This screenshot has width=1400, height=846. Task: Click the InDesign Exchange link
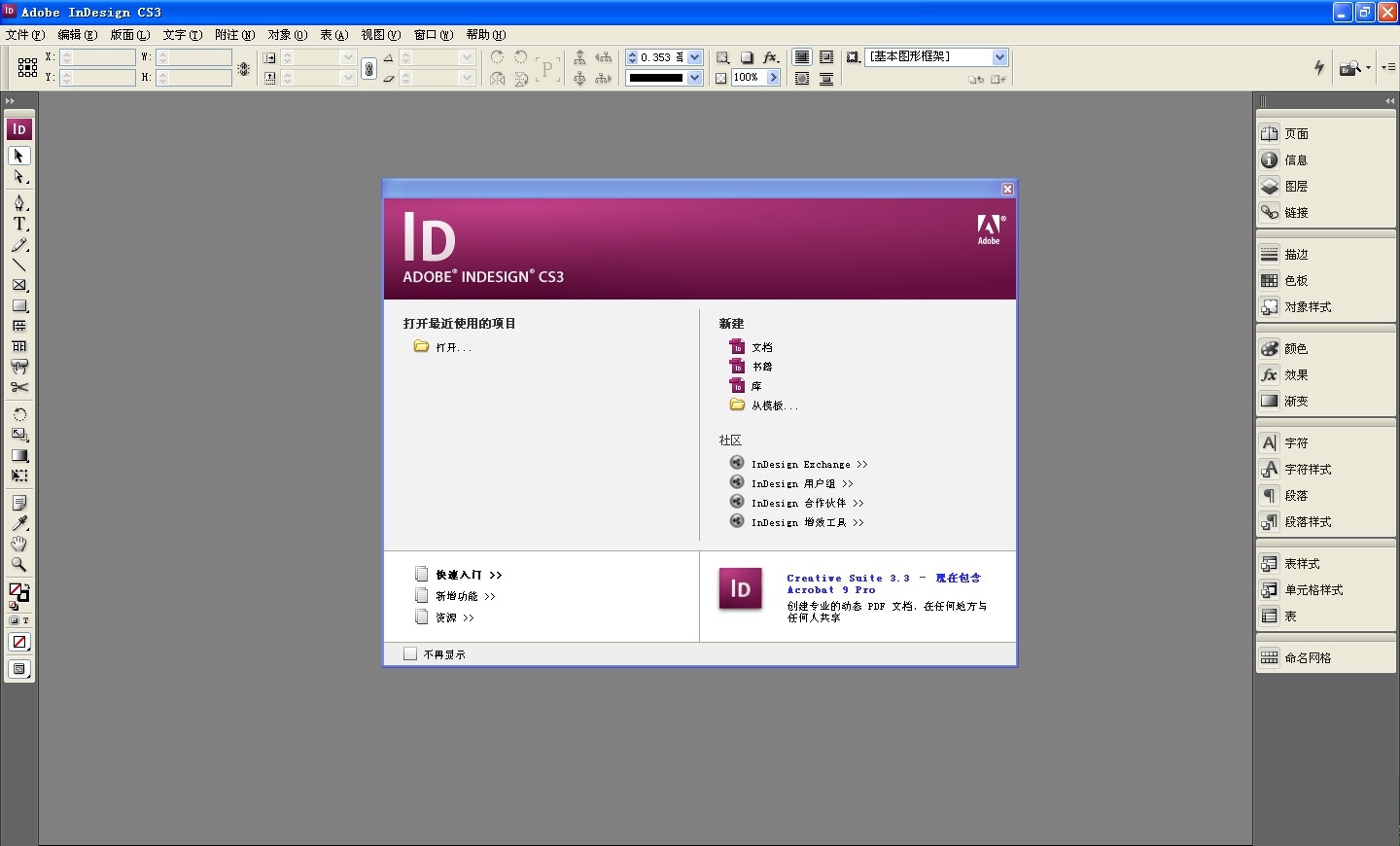(808, 465)
